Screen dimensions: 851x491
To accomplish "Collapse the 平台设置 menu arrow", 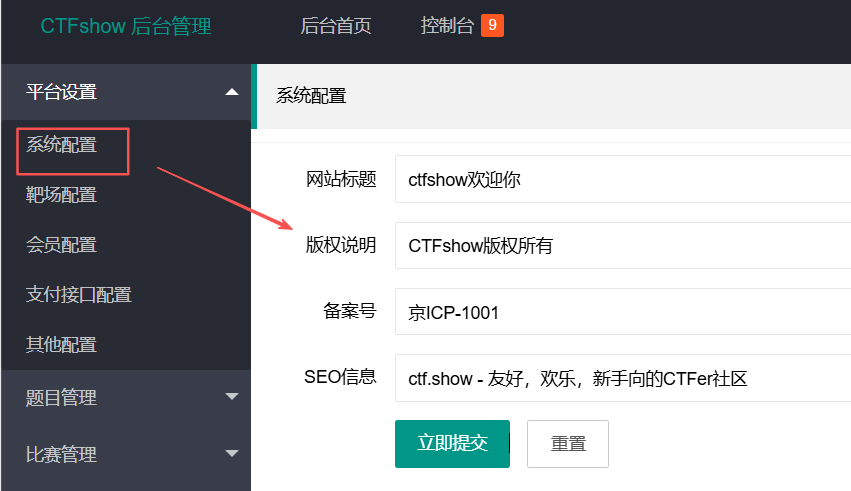I will coord(232,92).
